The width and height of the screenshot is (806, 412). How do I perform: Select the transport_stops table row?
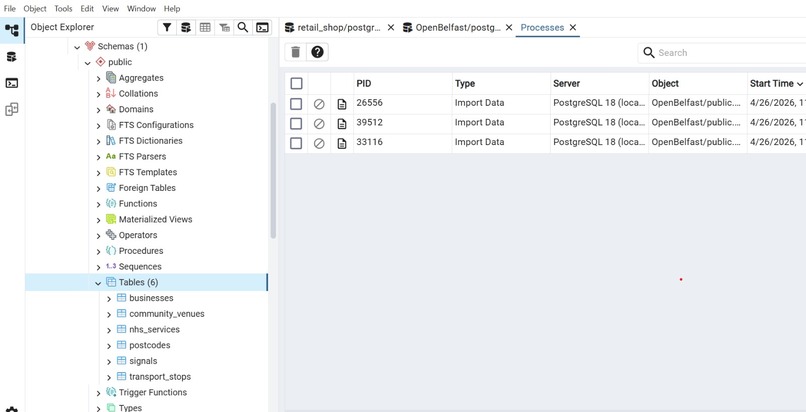[146, 377]
